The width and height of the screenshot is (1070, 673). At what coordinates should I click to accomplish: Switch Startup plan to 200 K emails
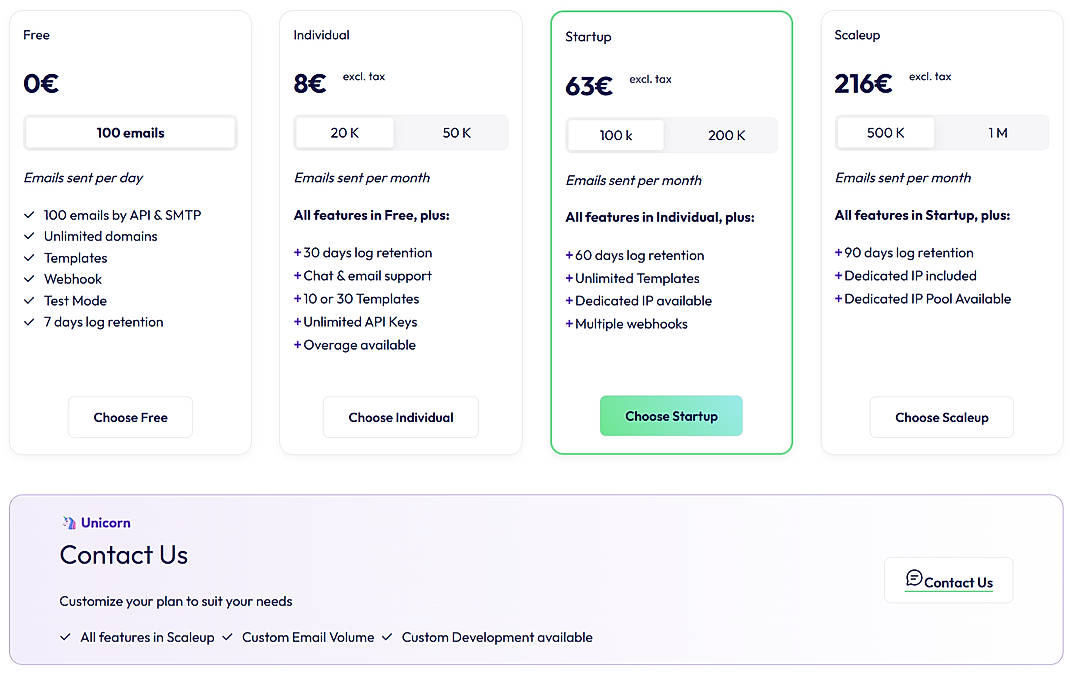point(724,133)
